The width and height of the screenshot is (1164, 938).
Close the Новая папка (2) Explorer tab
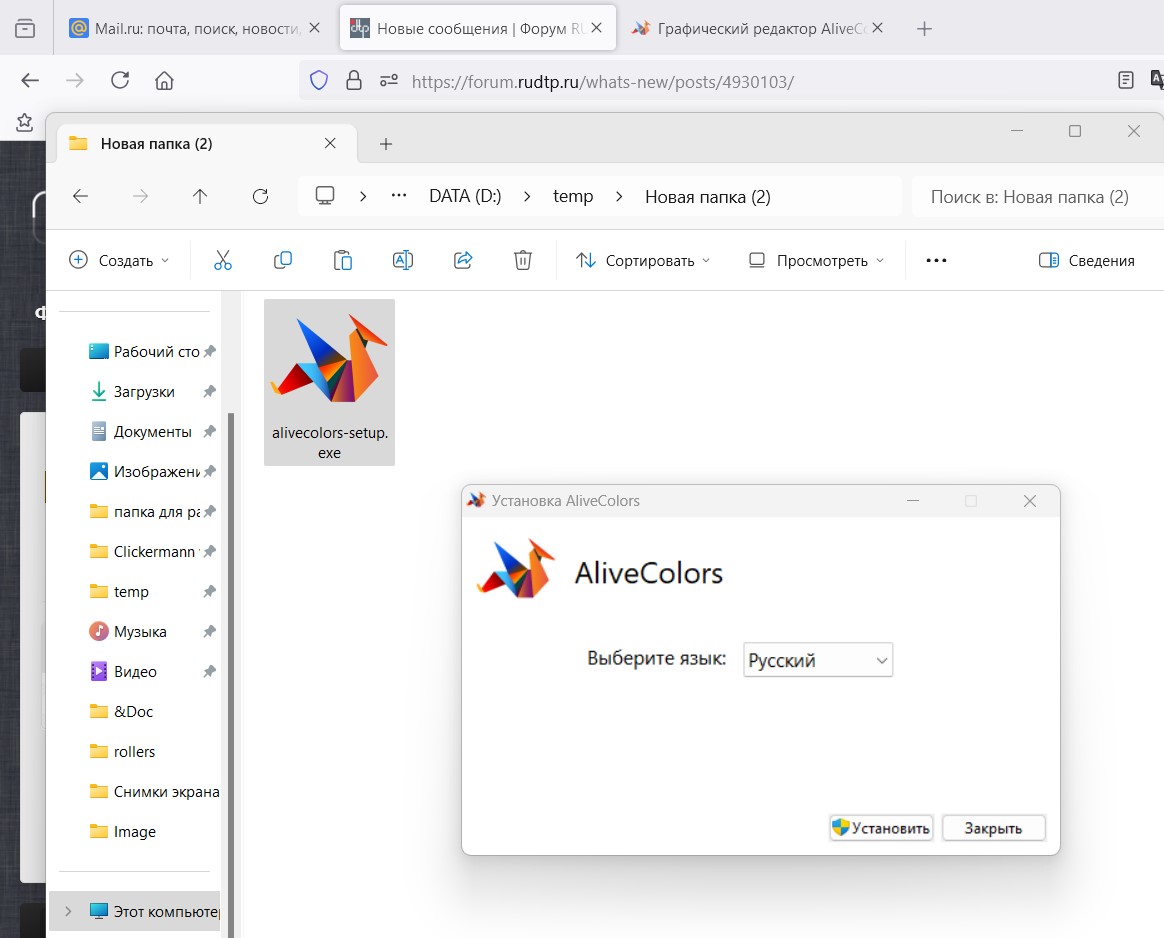tap(330, 143)
